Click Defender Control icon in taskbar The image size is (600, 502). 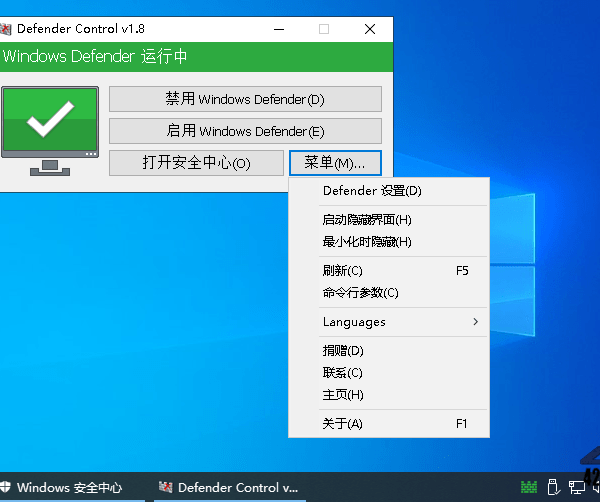click(166, 488)
